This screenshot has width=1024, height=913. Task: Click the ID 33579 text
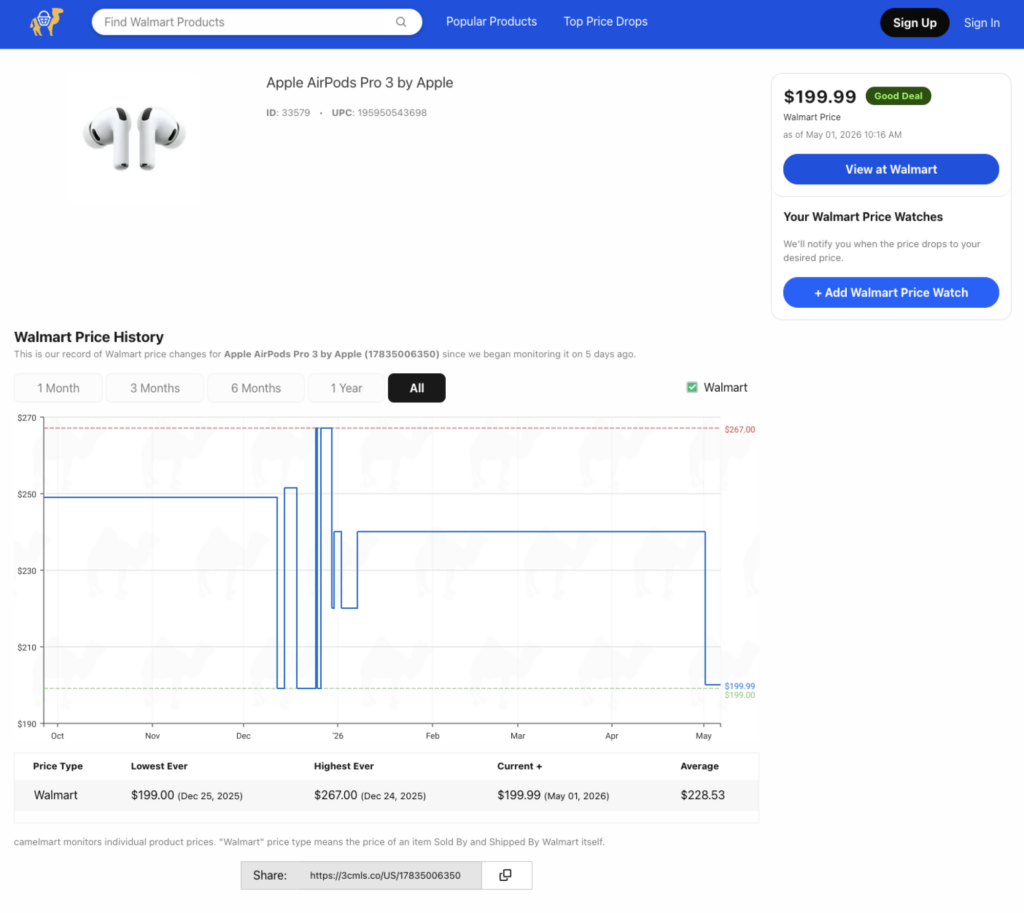[x=288, y=112]
